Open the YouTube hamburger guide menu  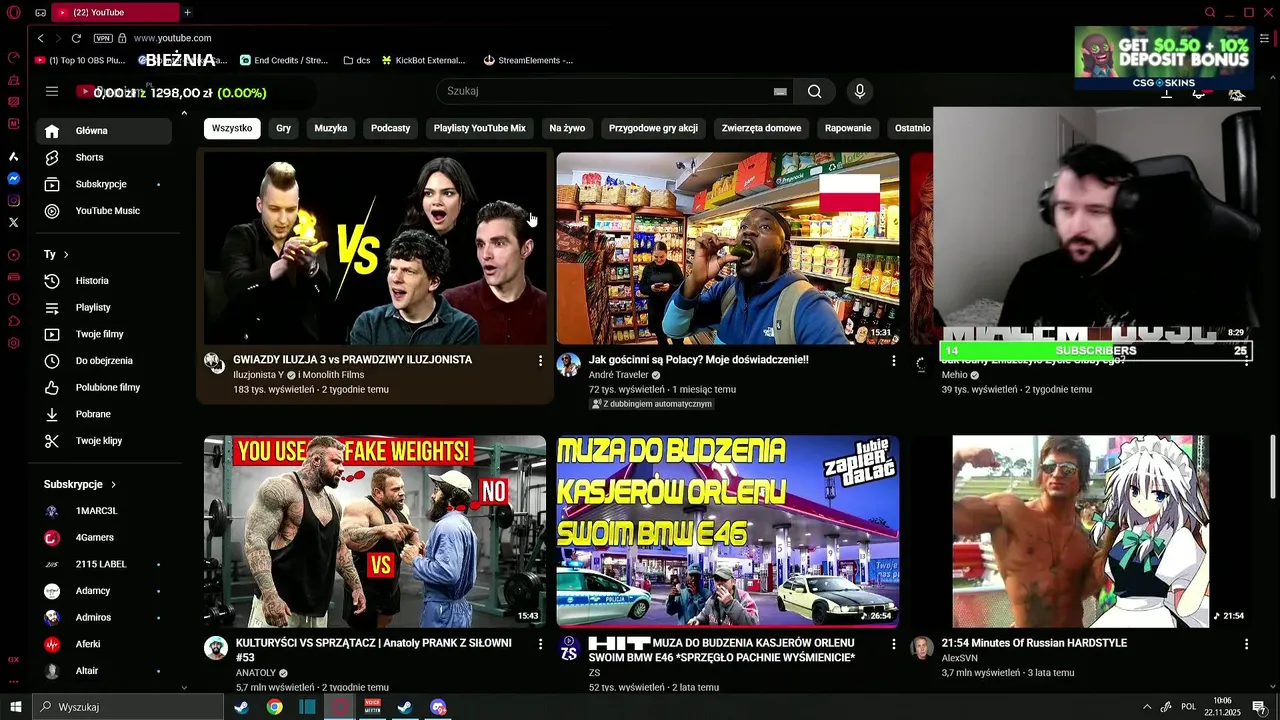tap(52, 91)
